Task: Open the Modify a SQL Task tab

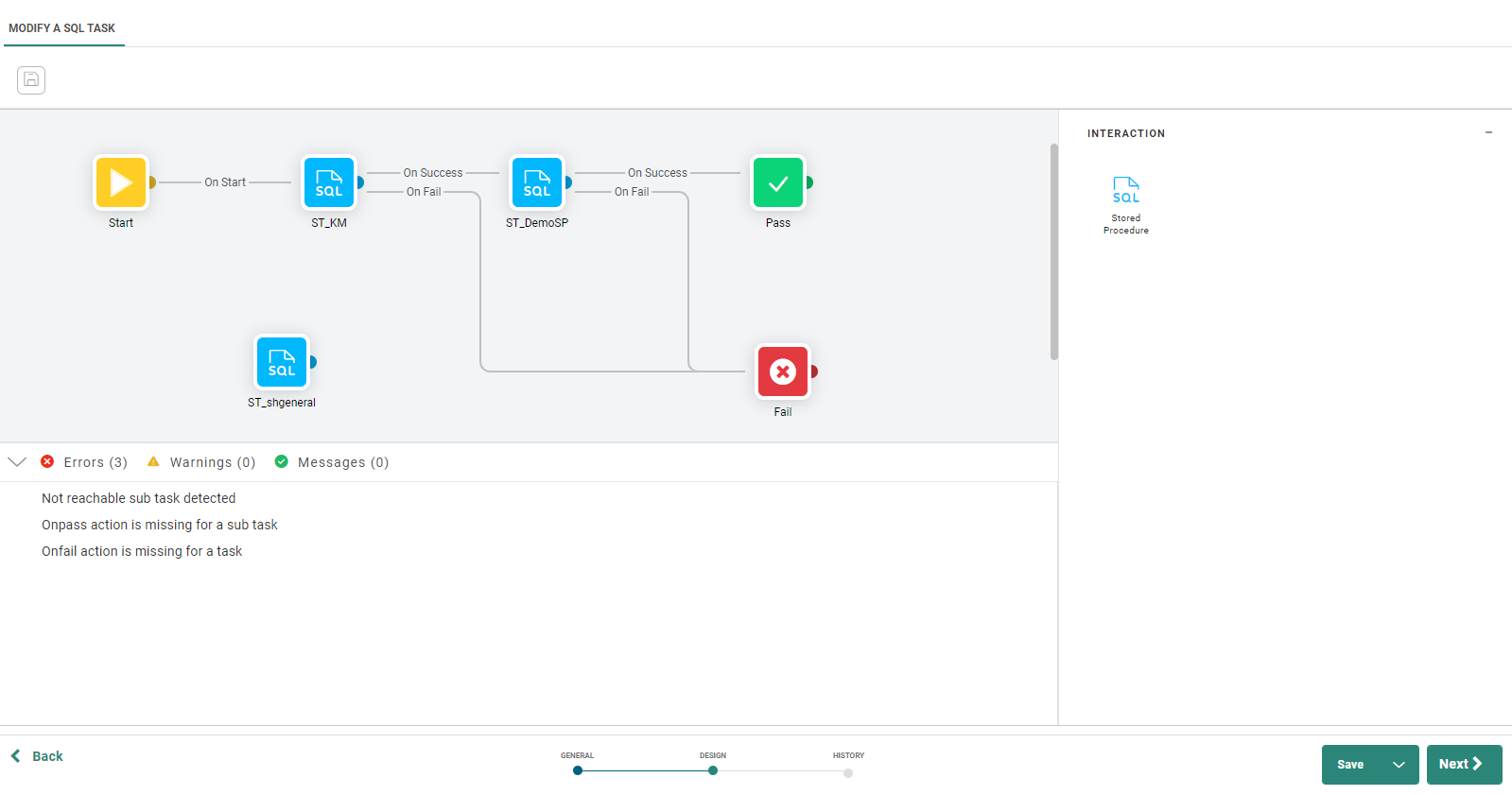Action: tap(62, 28)
